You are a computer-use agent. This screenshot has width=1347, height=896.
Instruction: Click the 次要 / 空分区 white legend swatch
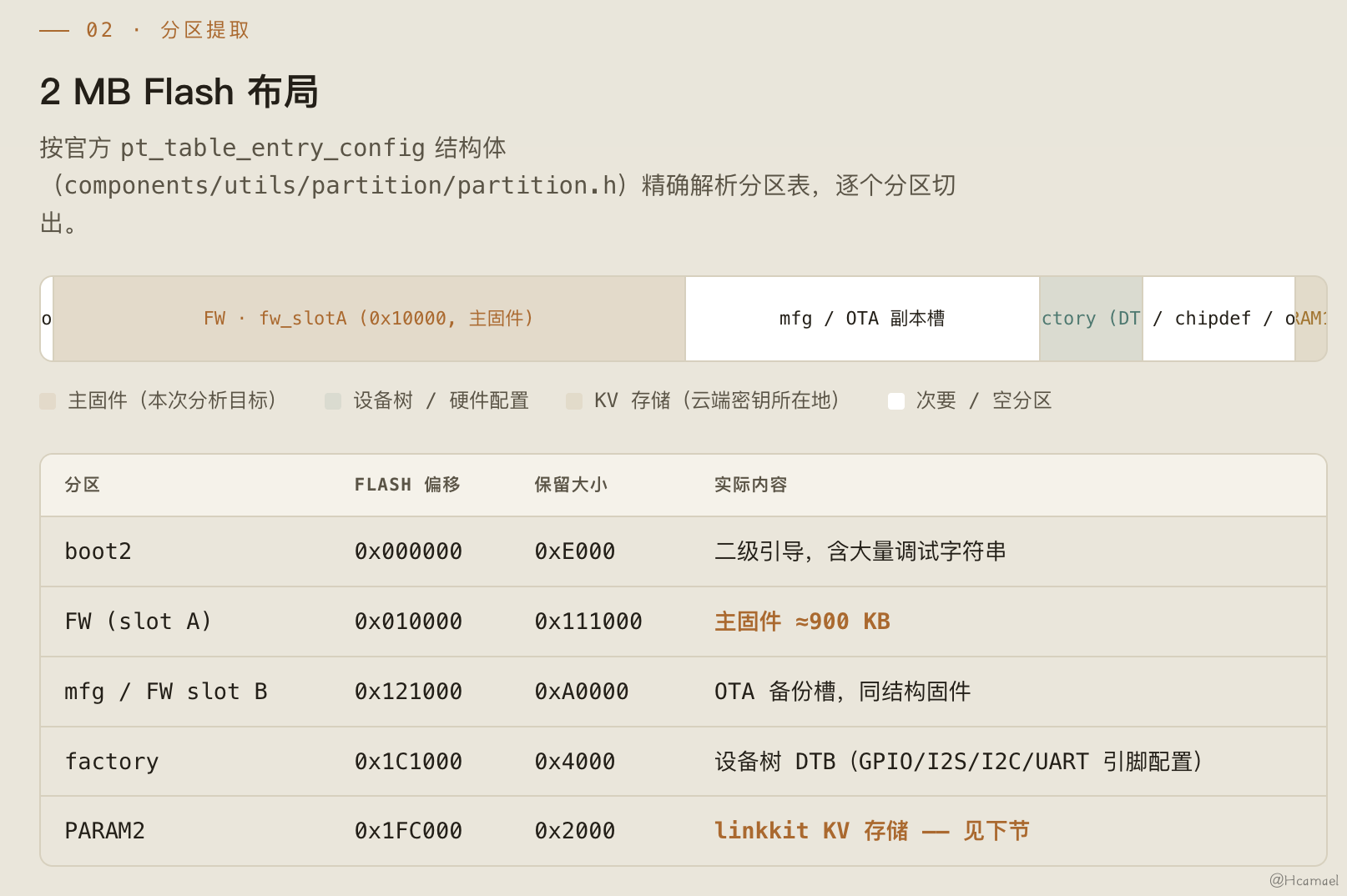click(896, 401)
